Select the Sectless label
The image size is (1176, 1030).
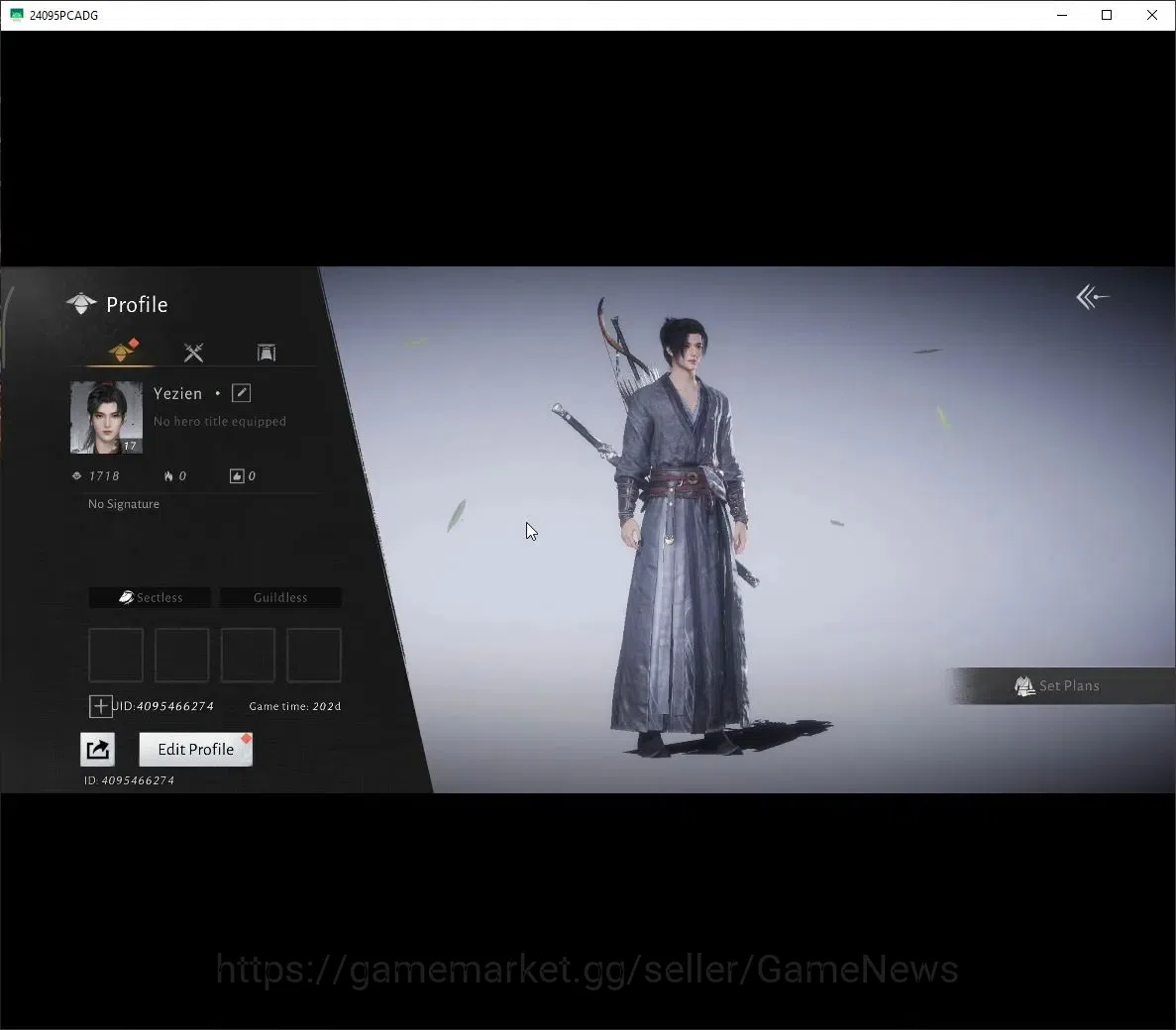click(150, 597)
